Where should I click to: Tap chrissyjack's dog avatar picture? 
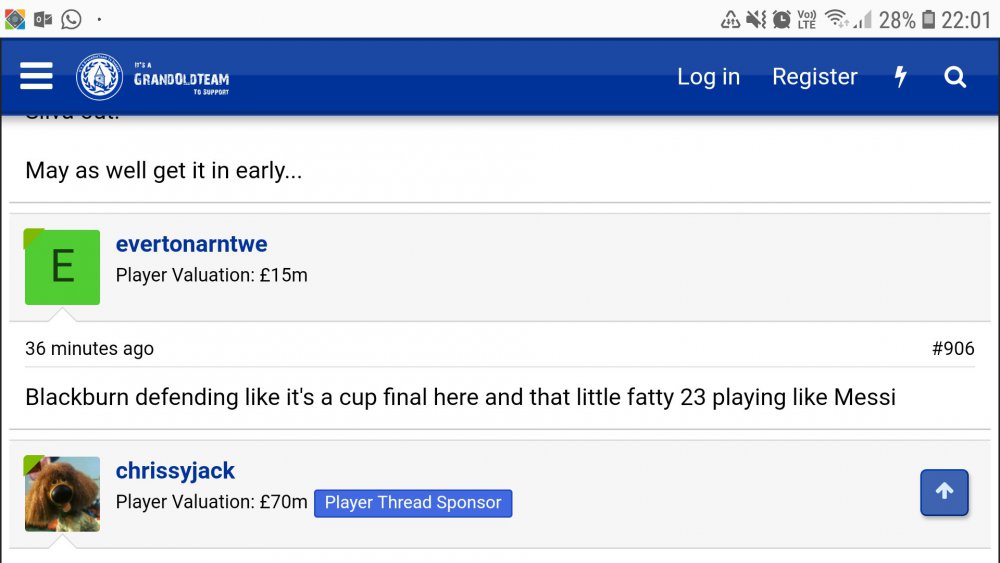(x=62, y=493)
